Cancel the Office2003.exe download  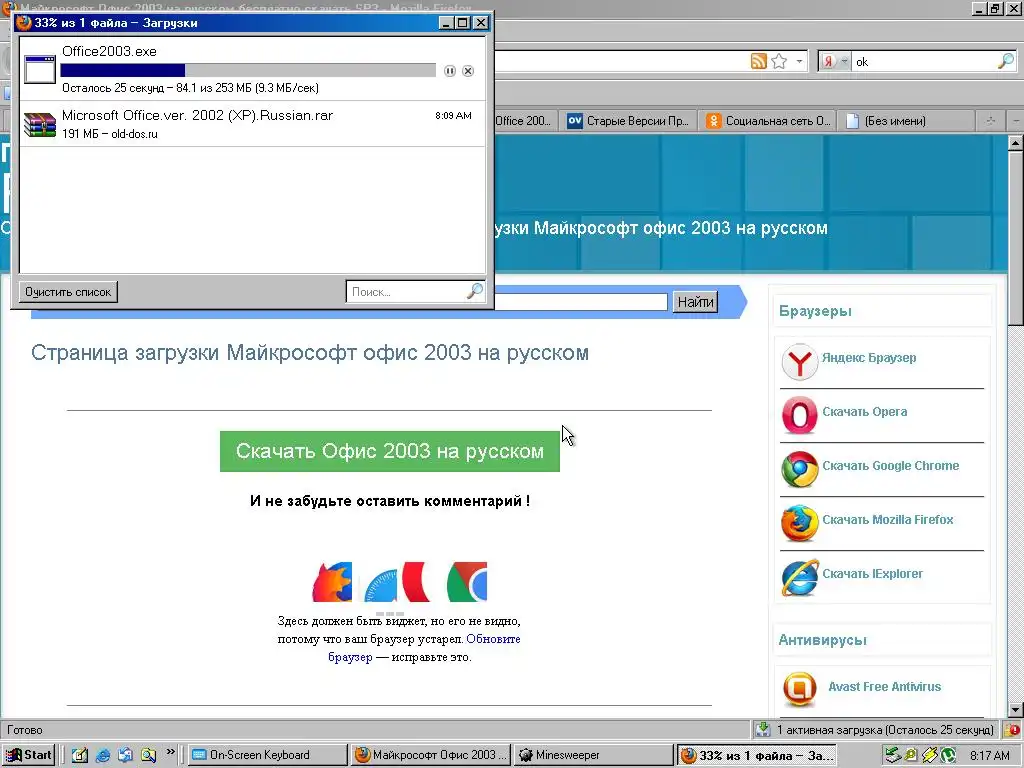[x=468, y=71]
